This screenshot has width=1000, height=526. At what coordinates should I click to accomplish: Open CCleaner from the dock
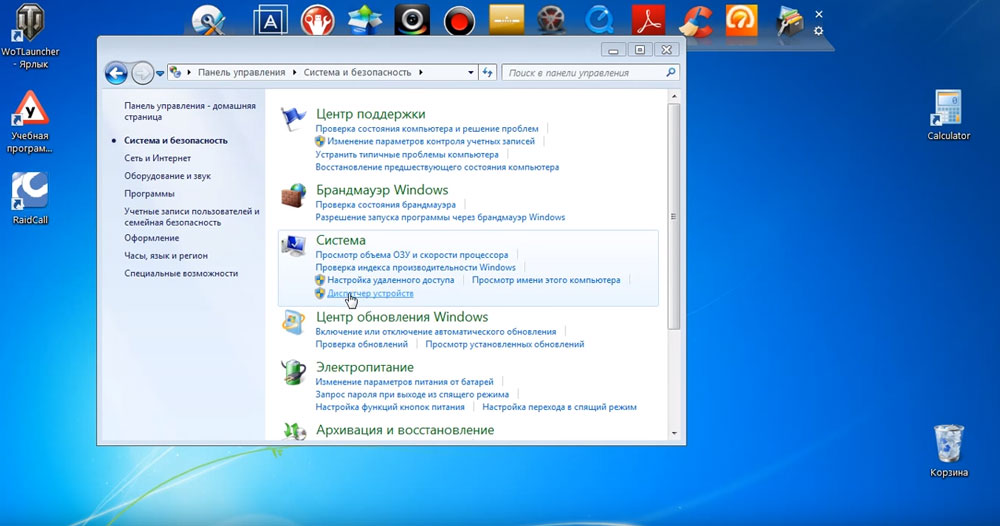pos(695,20)
